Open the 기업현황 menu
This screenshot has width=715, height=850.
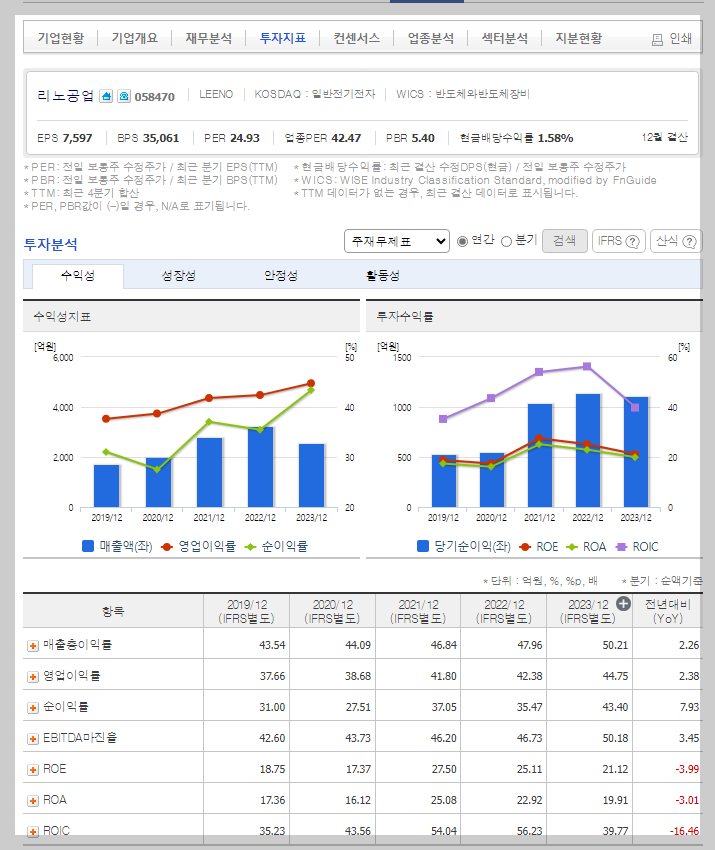pyautogui.click(x=61, y=38)
